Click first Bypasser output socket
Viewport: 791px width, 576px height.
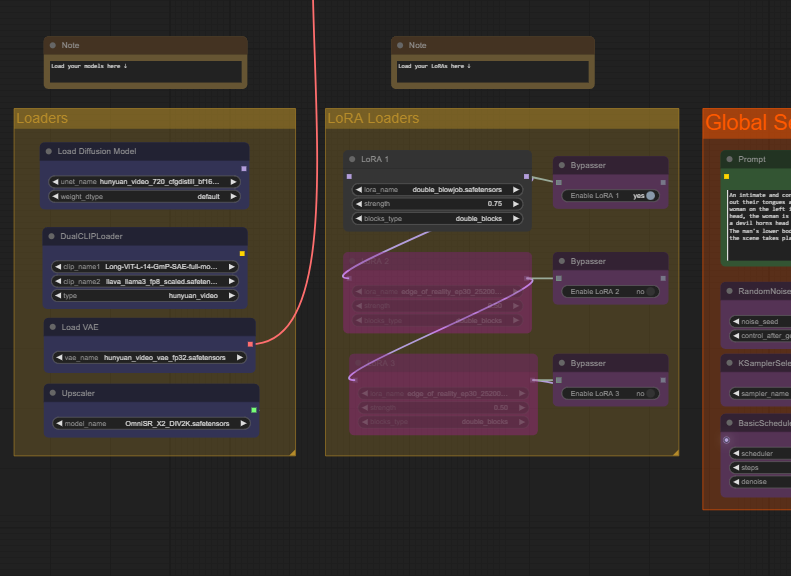(663, 183)
